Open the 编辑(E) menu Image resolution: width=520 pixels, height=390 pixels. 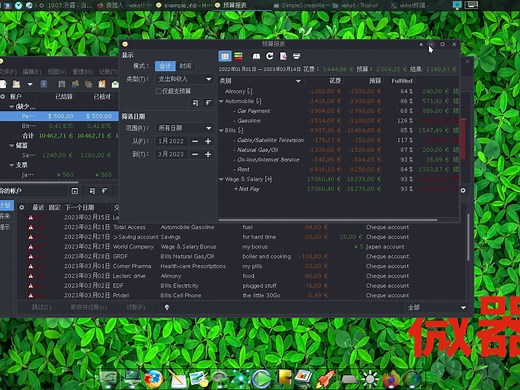32,72
